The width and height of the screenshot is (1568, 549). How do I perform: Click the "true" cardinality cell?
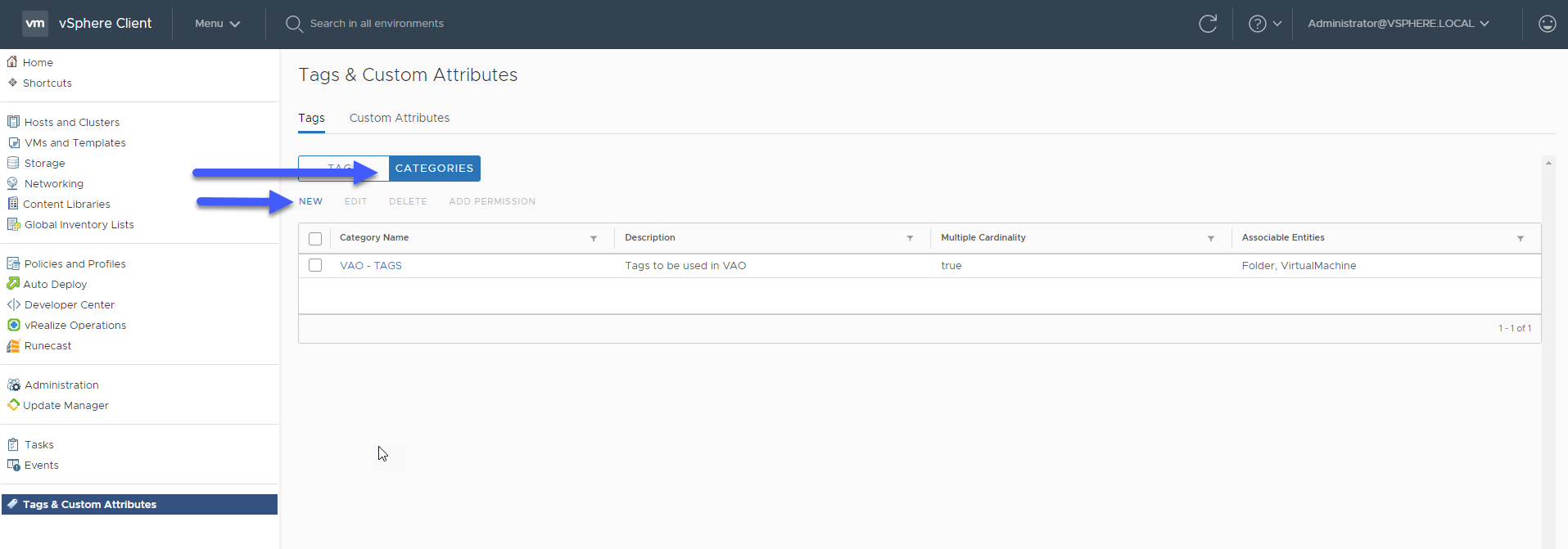pyautogui.click(x=951, y=266)
